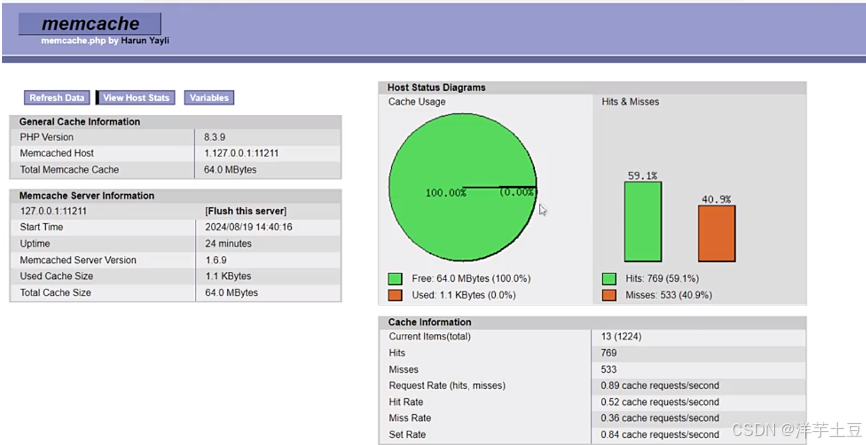Click Miss Rate value 0.36 cache requests/second
The image size is (866, 445).
[660, 418]
